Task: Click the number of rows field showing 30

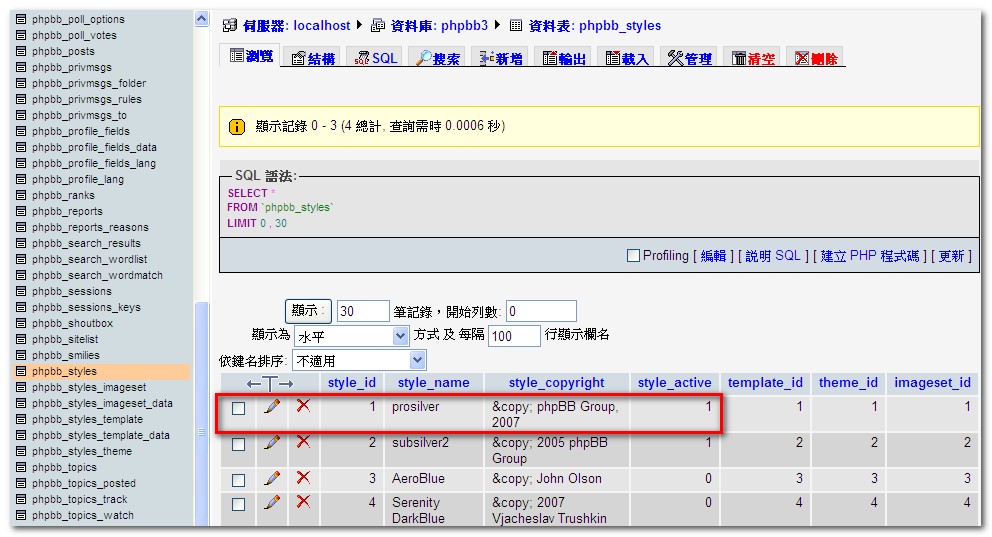Action: 363,311
